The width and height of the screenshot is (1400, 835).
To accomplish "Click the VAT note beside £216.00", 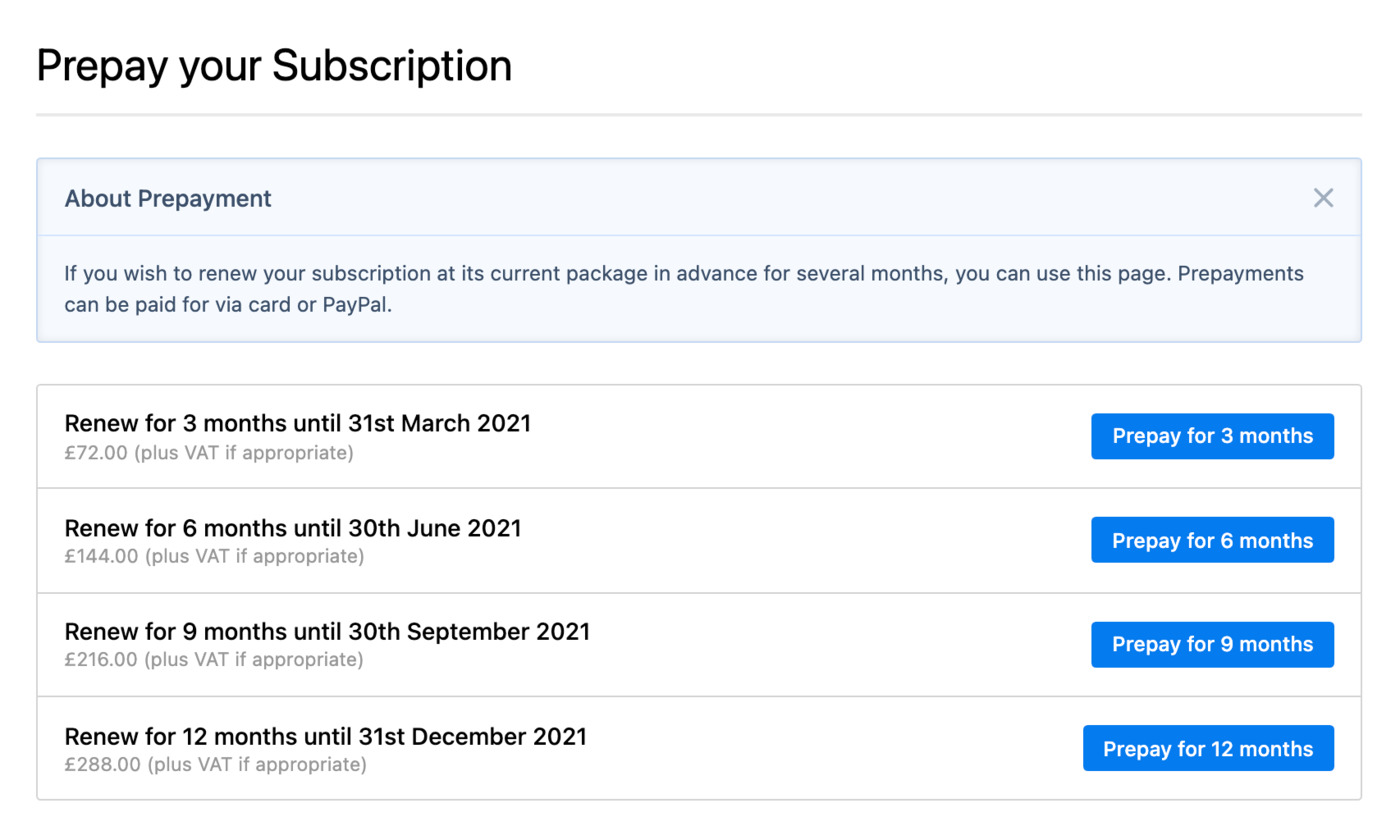I will pyautogui.click(x=254, y=660).
